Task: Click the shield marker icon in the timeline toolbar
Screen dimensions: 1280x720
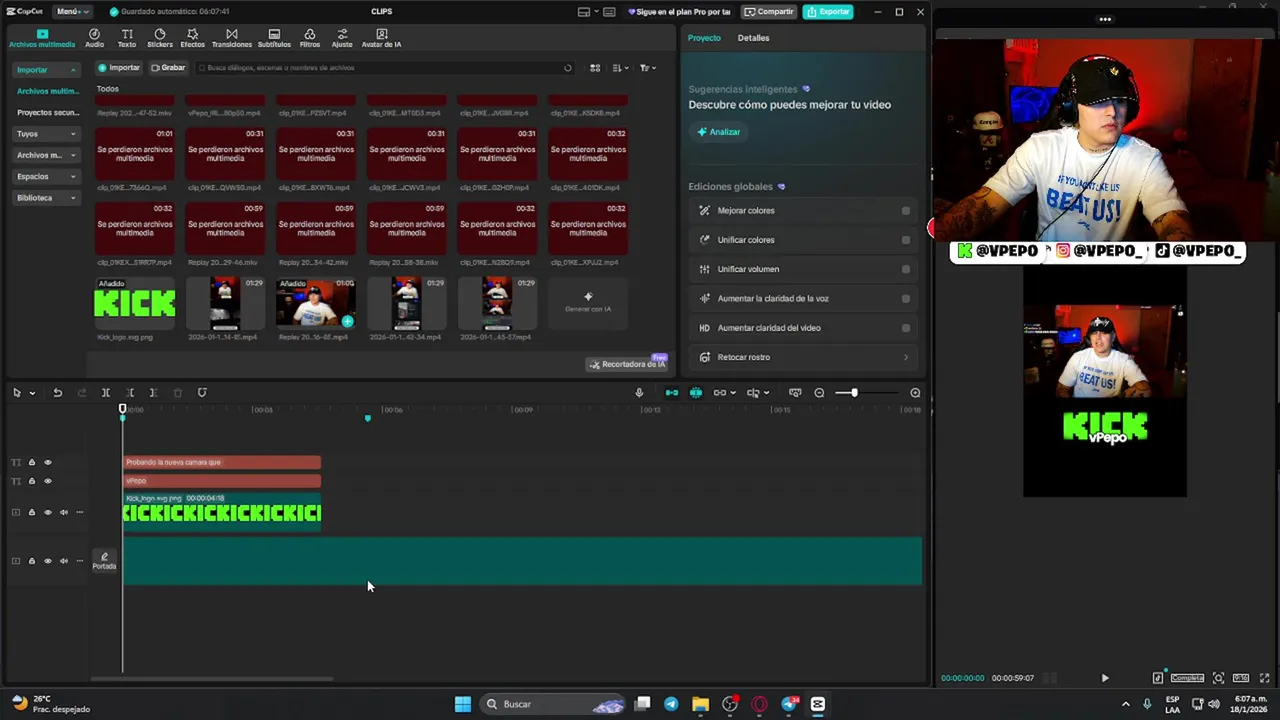Action: point(202,393)
